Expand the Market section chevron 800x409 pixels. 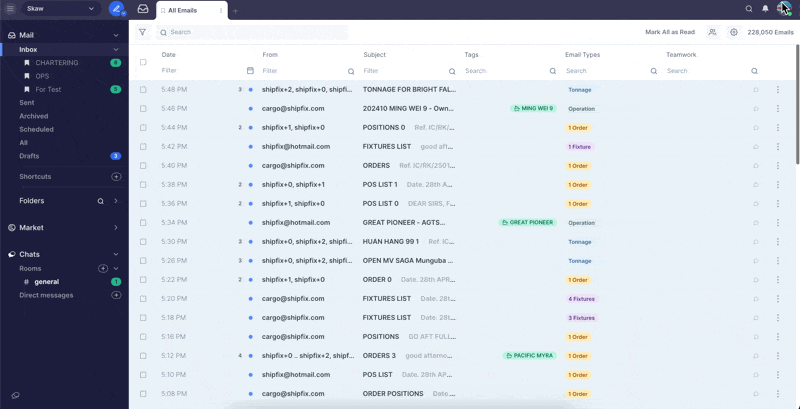tap(116, 228)
